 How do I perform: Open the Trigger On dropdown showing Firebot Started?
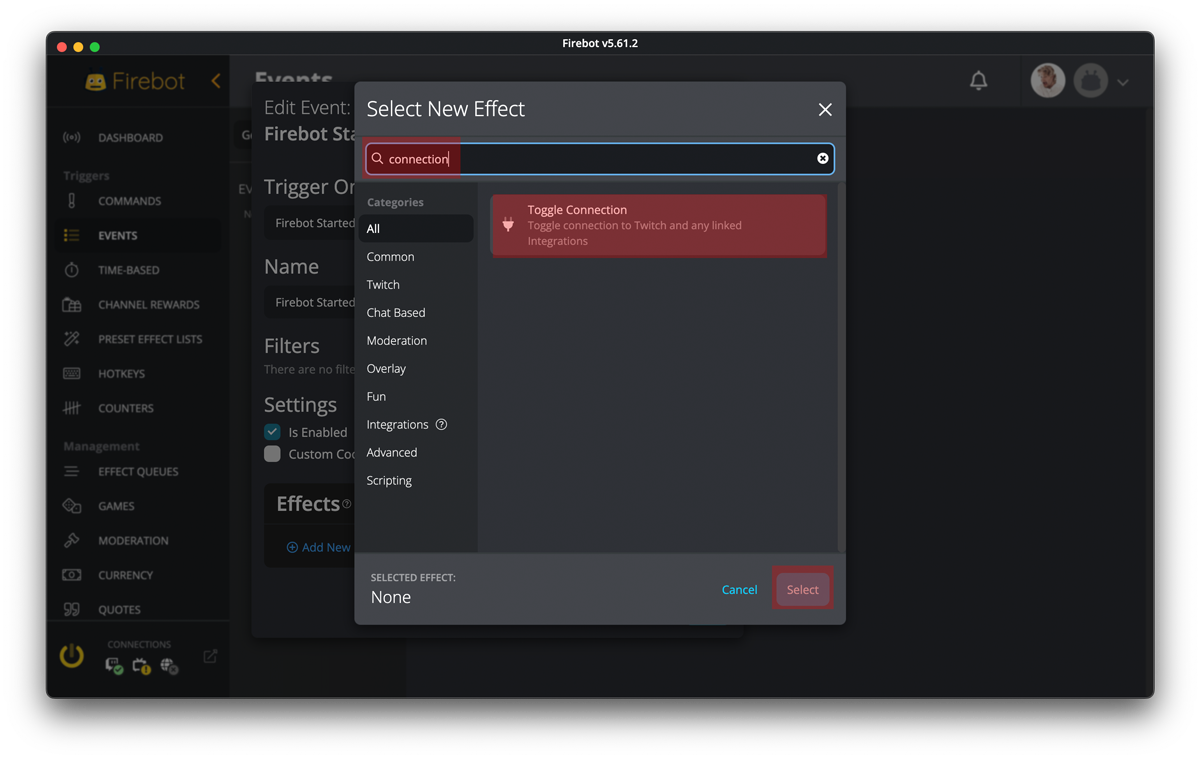point(310,223)
